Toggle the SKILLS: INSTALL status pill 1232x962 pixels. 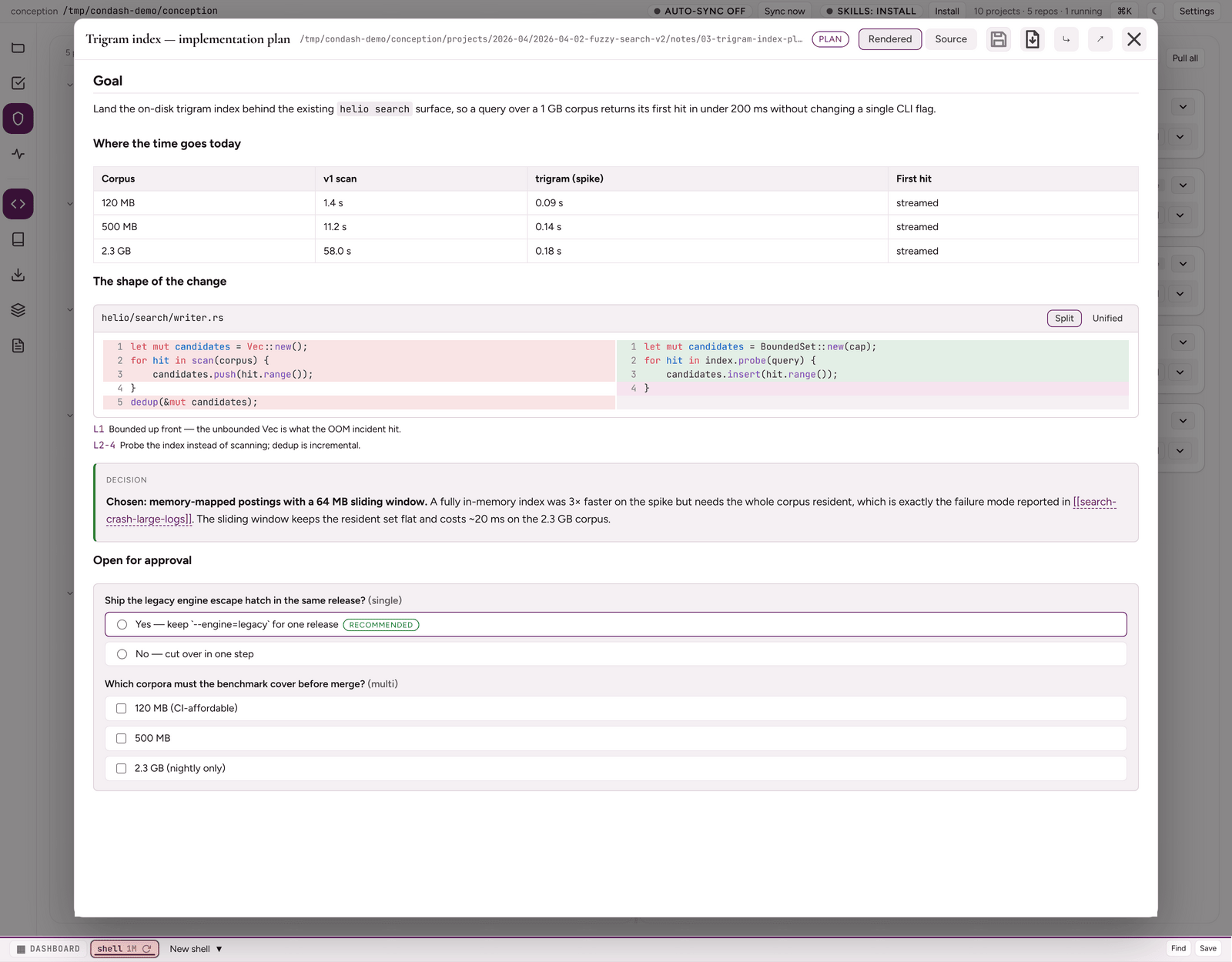coord(871,11)
